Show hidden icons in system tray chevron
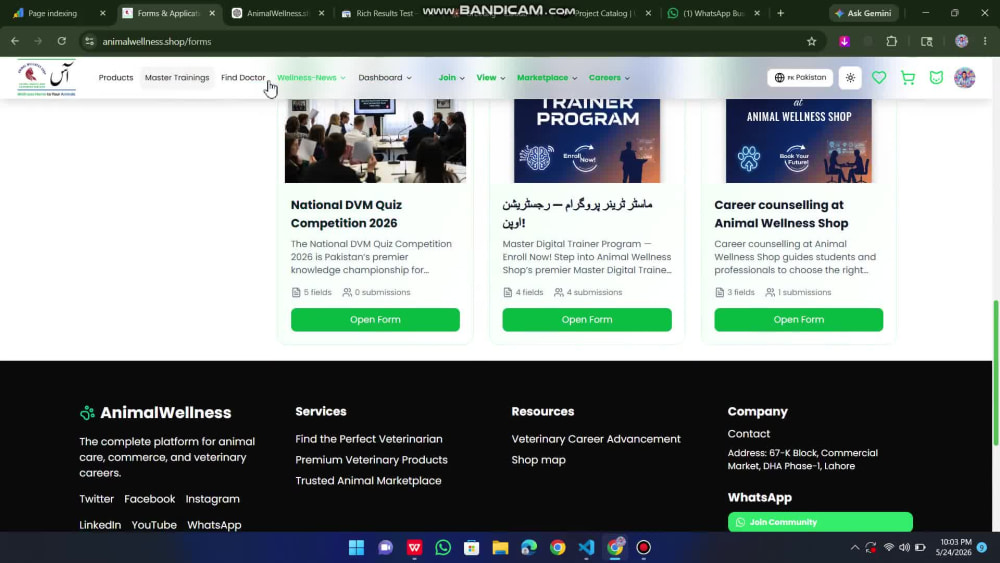Screen dimensions: 1000x563 coord(855,547)
